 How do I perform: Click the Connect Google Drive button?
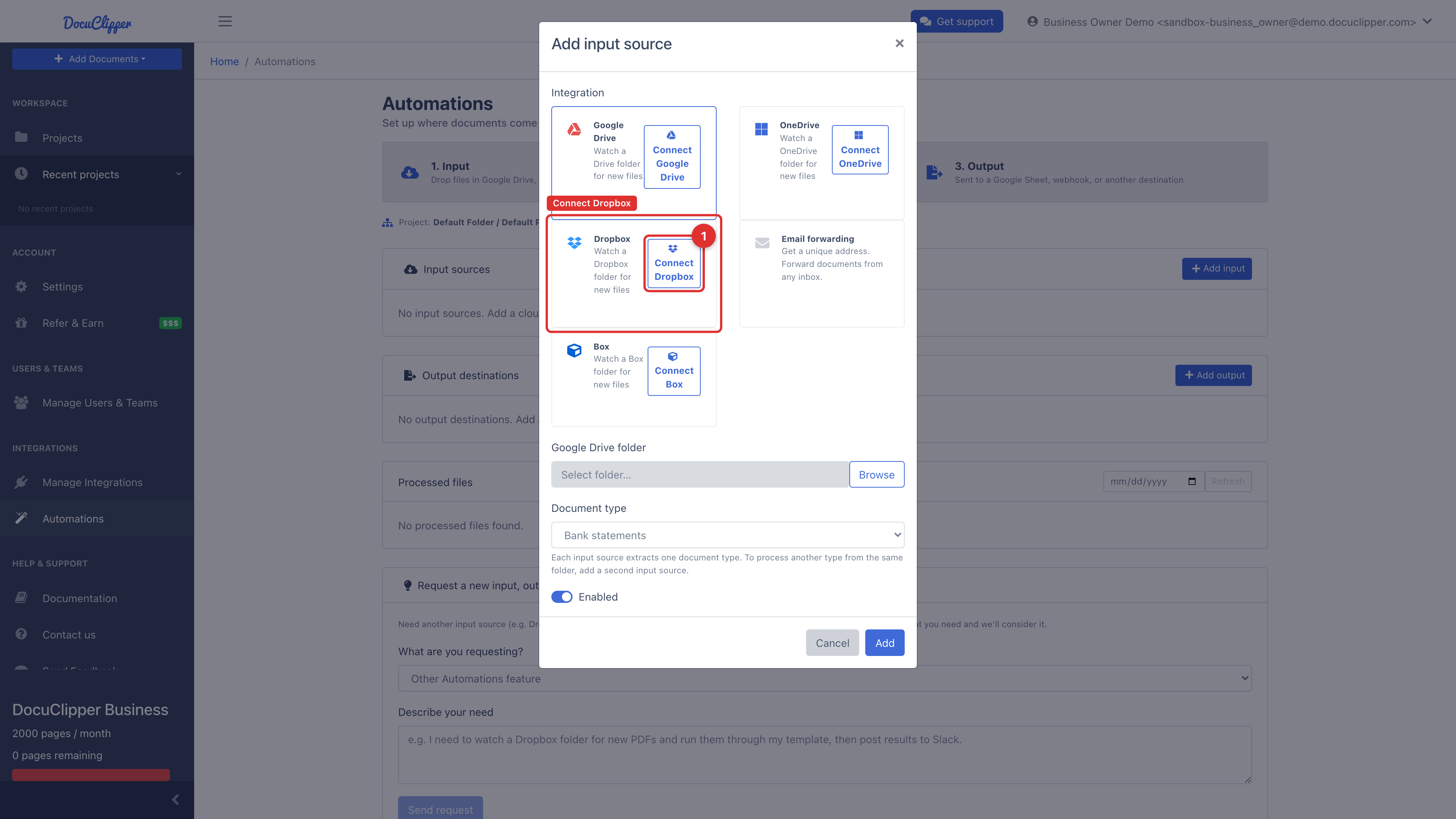[x=672, y=157]
